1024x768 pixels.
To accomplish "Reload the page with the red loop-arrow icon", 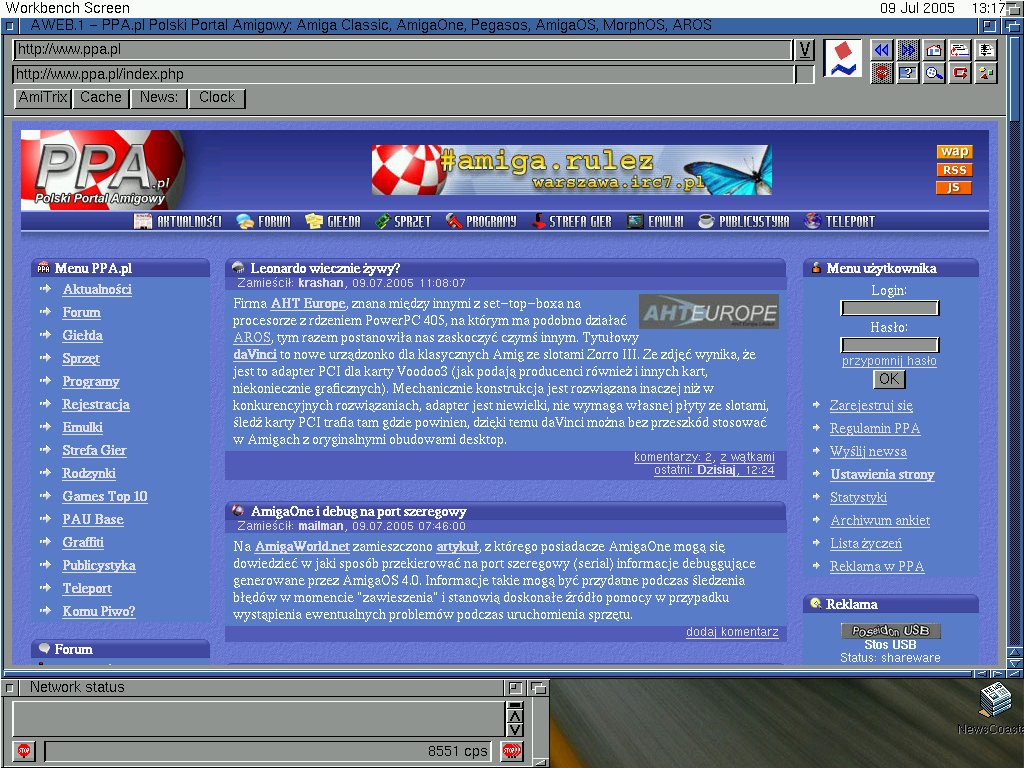I will click(x=960, y=72).
